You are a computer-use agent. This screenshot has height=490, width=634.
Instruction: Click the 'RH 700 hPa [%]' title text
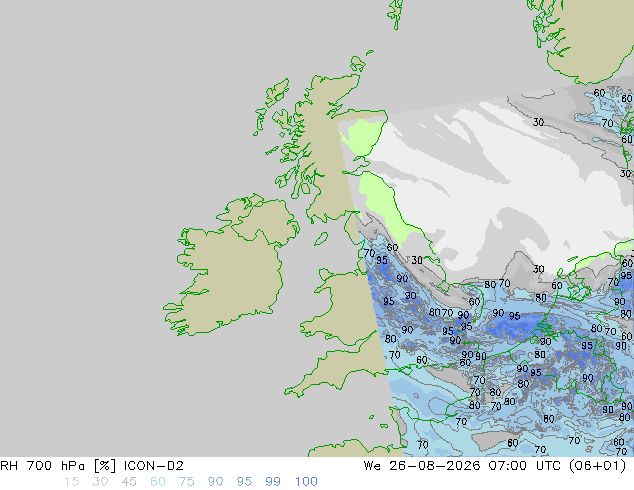[58, 466]
